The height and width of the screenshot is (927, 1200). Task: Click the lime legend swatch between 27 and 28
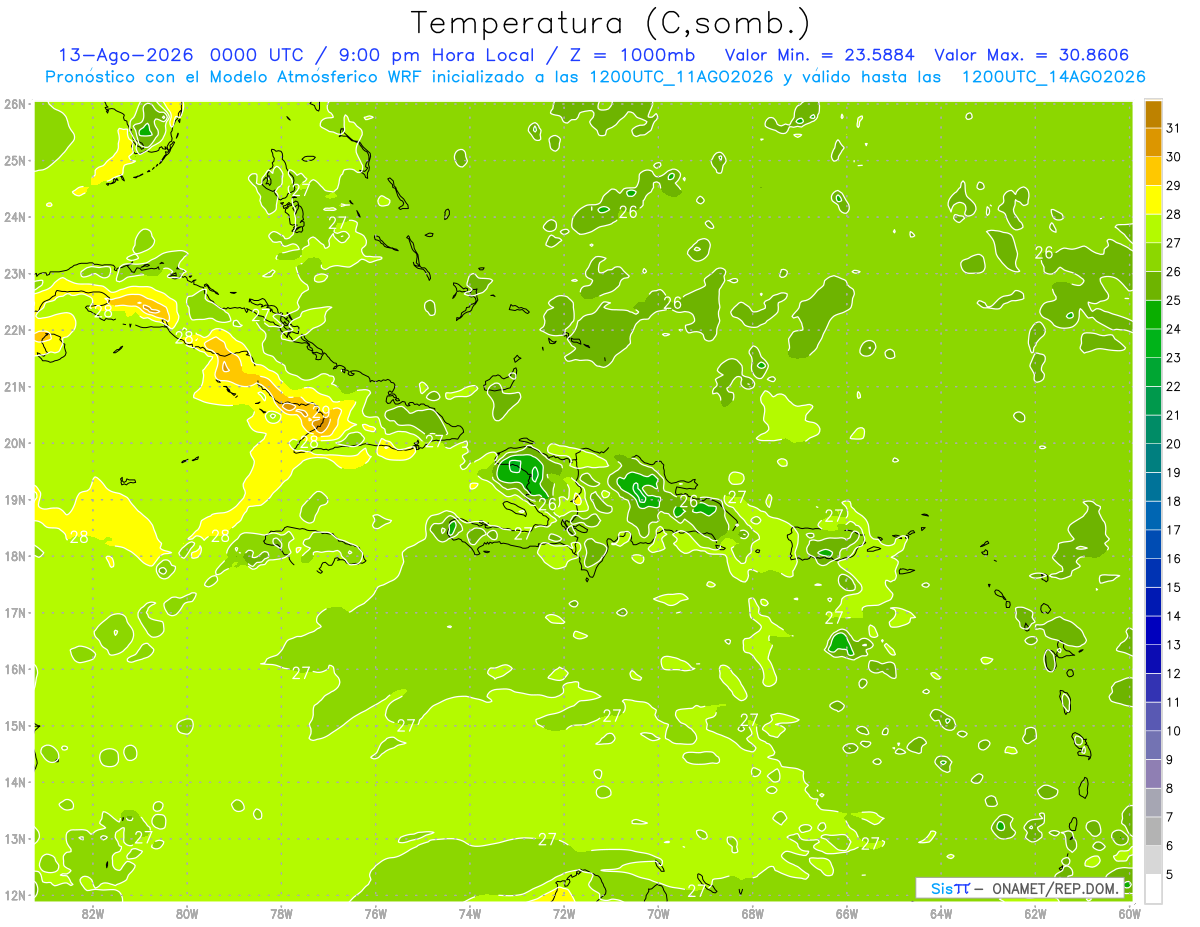[x=1153, y=227]
